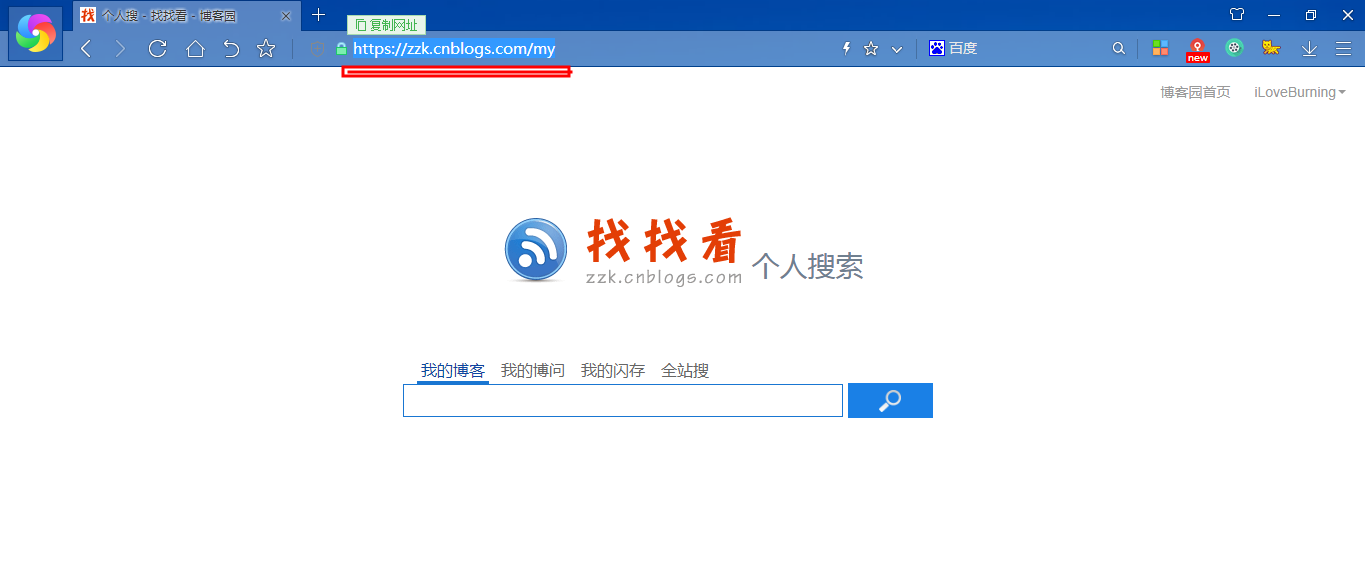Viewport: 1365px width, 567px height.
Task: Open the browser hamburger menu
Action: [x=1343, y=48]
